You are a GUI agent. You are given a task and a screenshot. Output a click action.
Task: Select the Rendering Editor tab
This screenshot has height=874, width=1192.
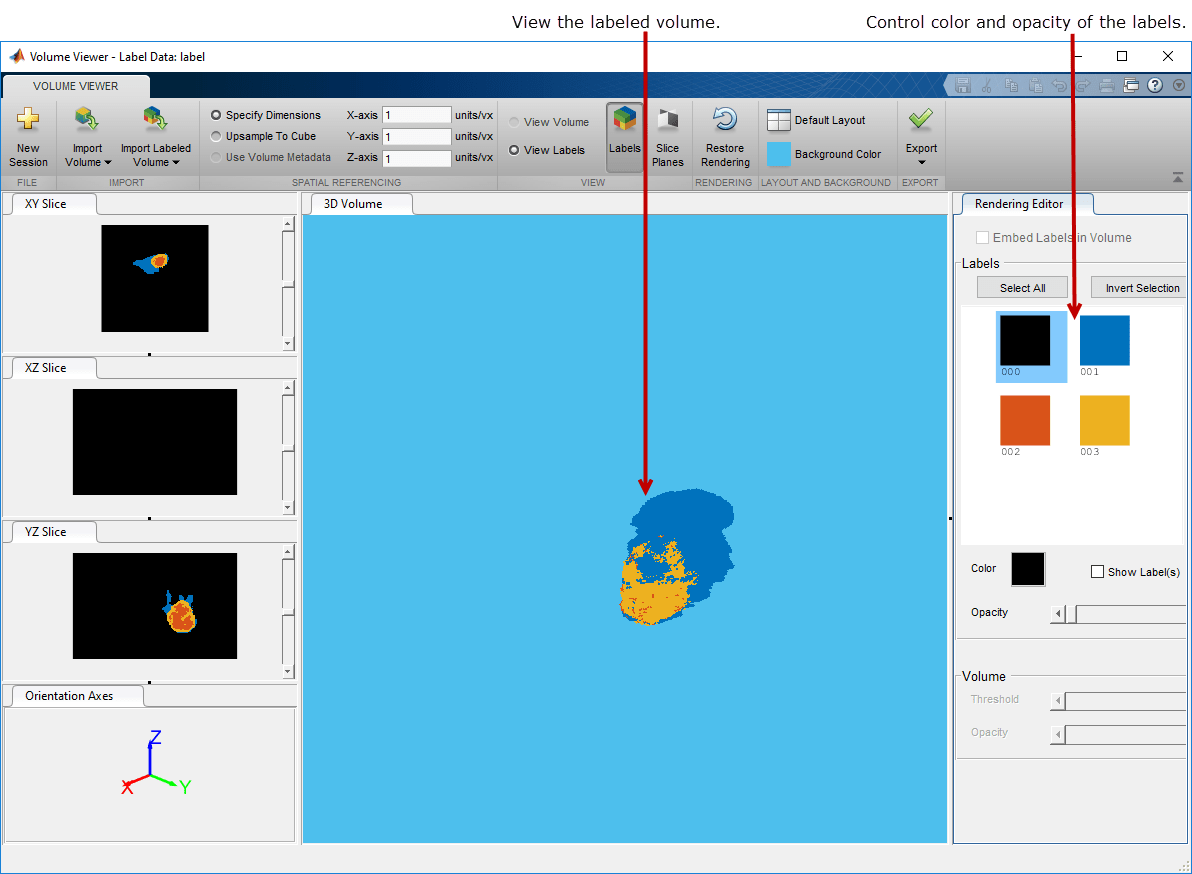click(x=1027, y=204)
